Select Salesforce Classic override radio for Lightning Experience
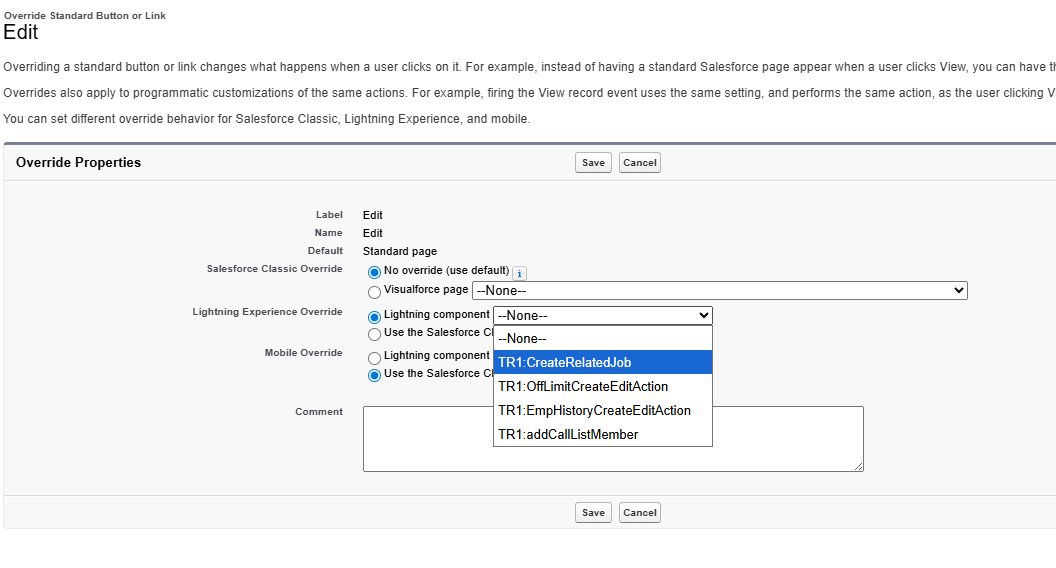Viewport: 1056px width, 568px height. (x=375, y=334)
